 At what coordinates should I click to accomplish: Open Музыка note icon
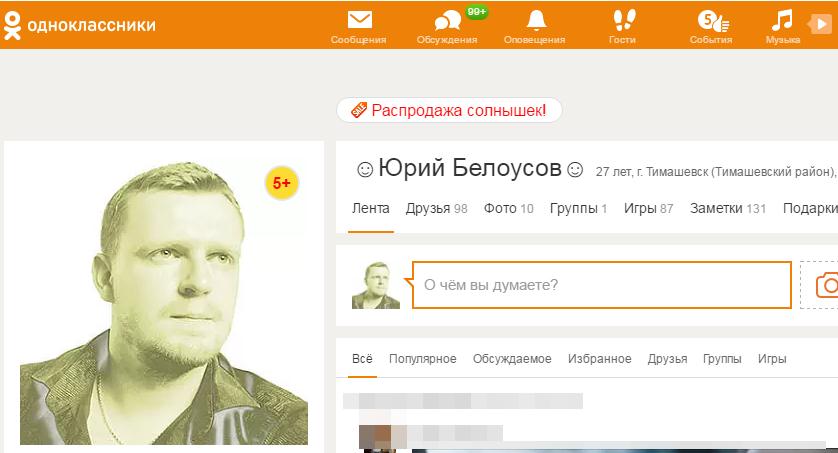(783, 21)
